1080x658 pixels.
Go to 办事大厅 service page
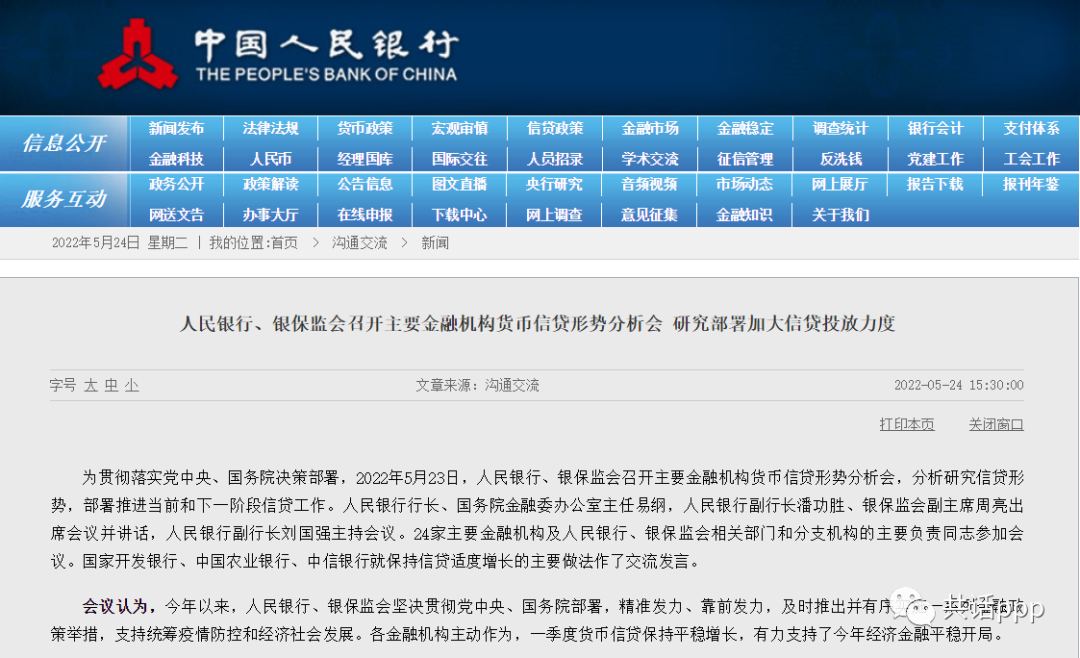271,215
